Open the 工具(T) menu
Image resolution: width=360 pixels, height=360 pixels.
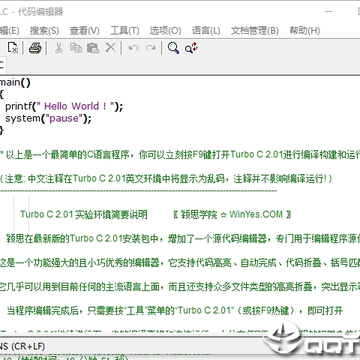124,31
